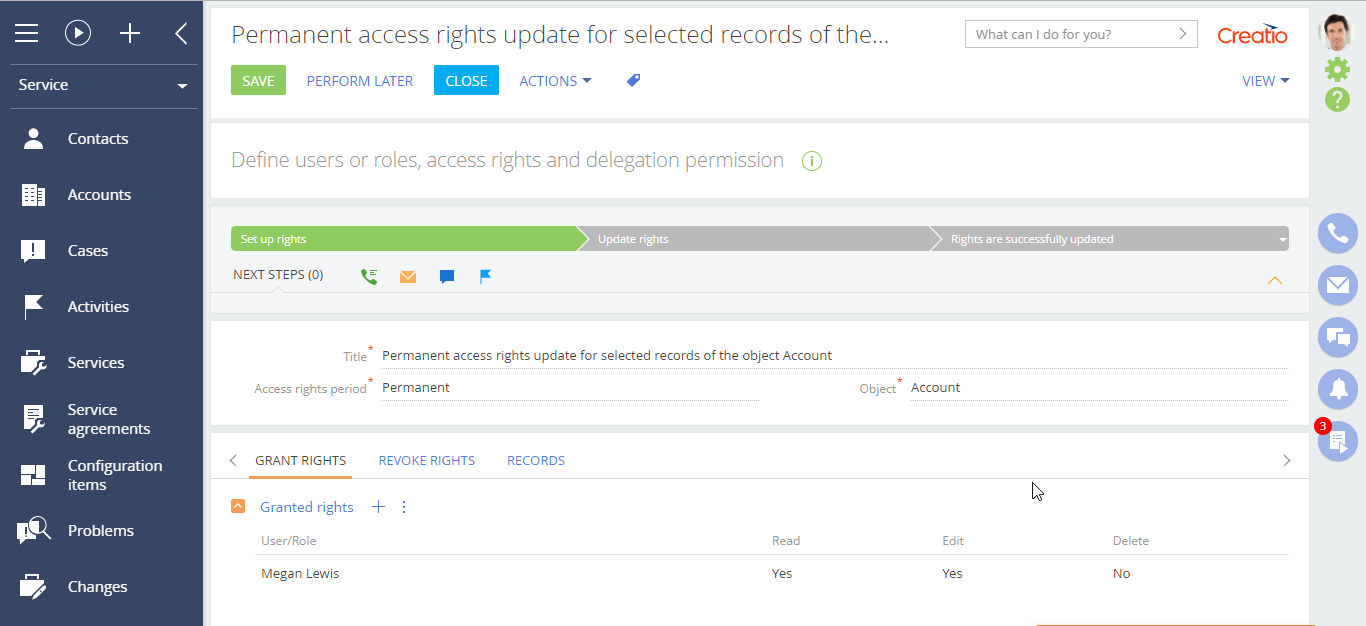Click the green Save button

(x=258, y=81)
